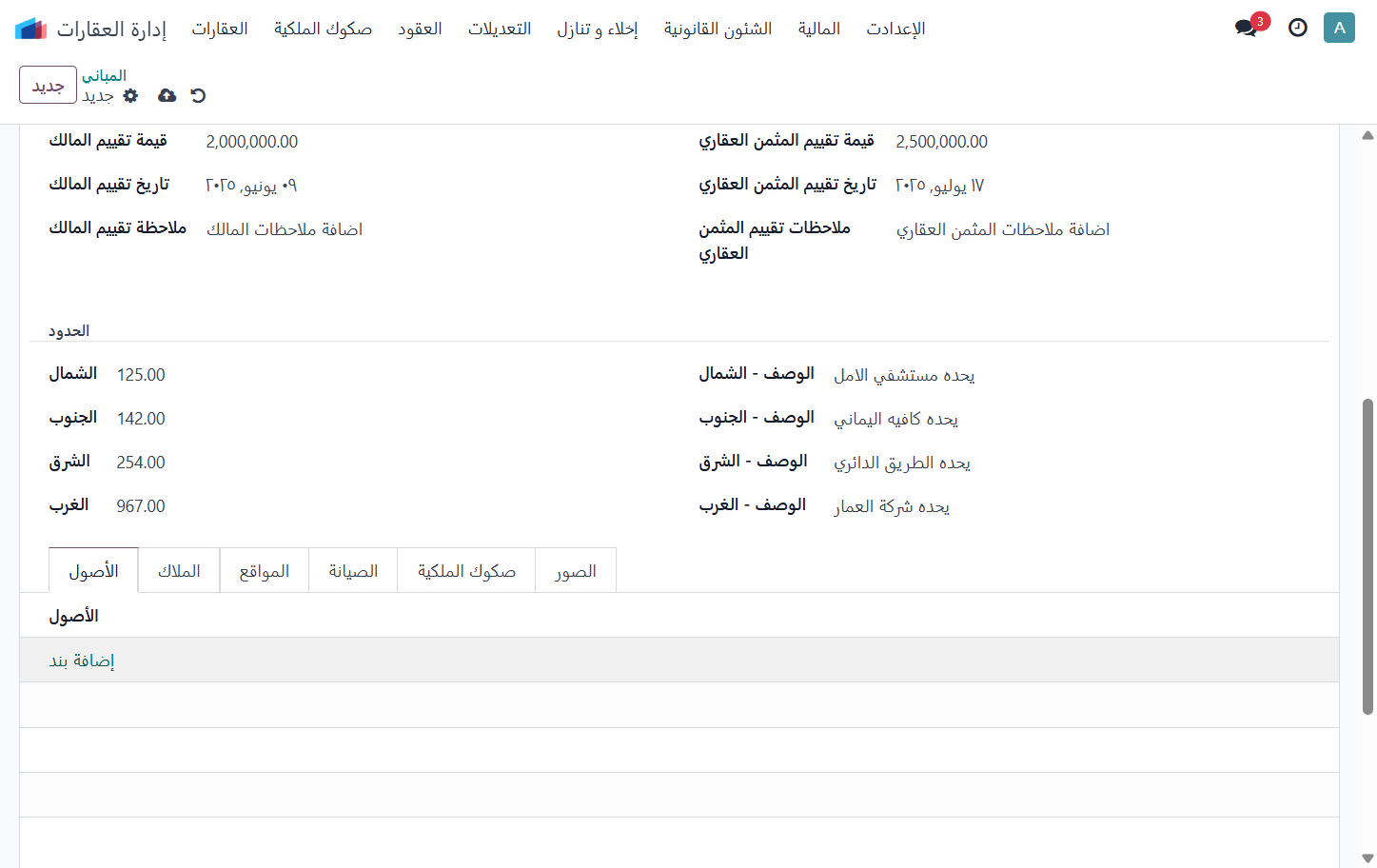Open the التعديلات menu
Image resolution: width=1377 pixels, height=868 pixels.
(x=500, y=29)
